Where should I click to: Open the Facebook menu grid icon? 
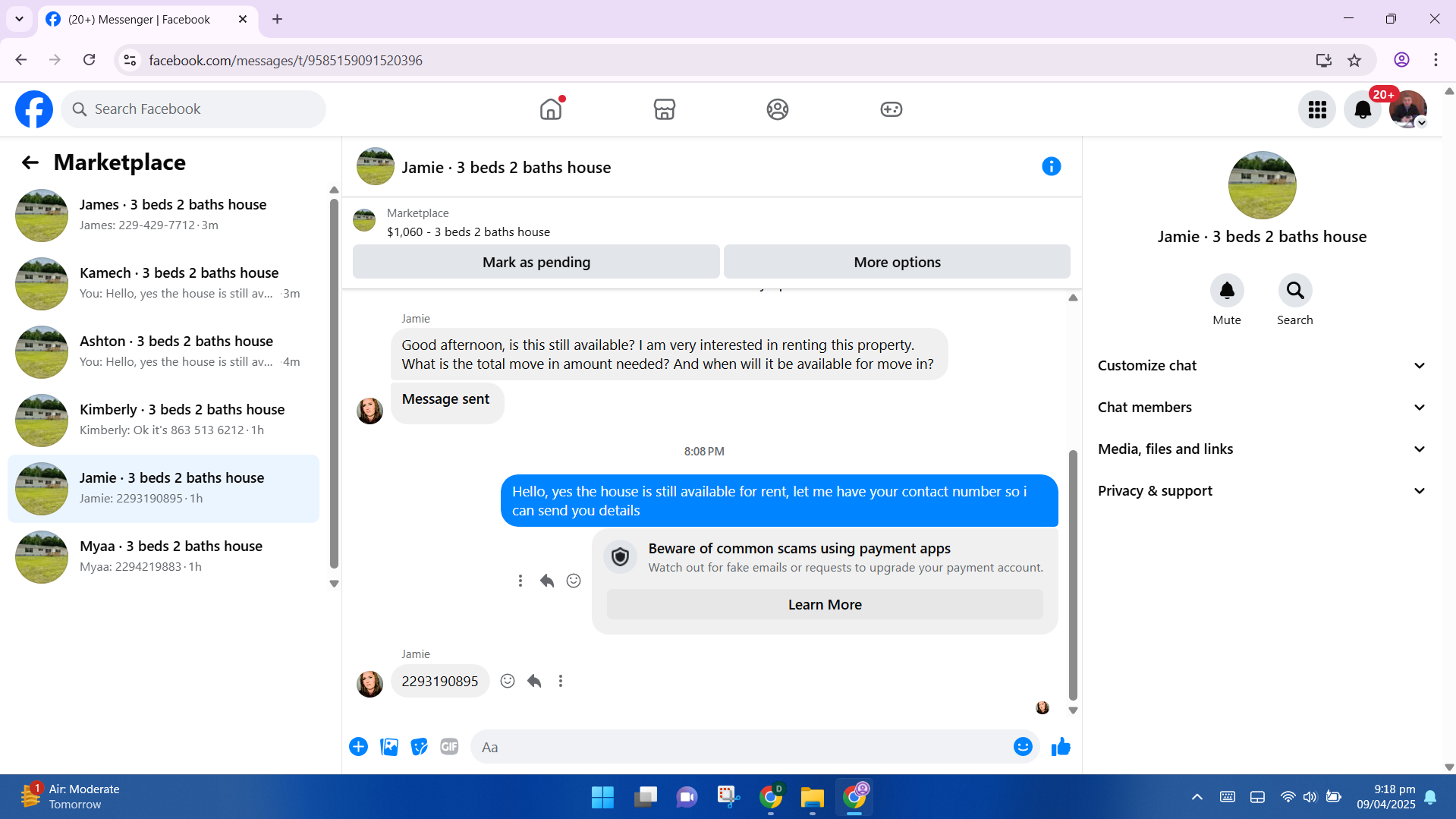coord(1317,110)
